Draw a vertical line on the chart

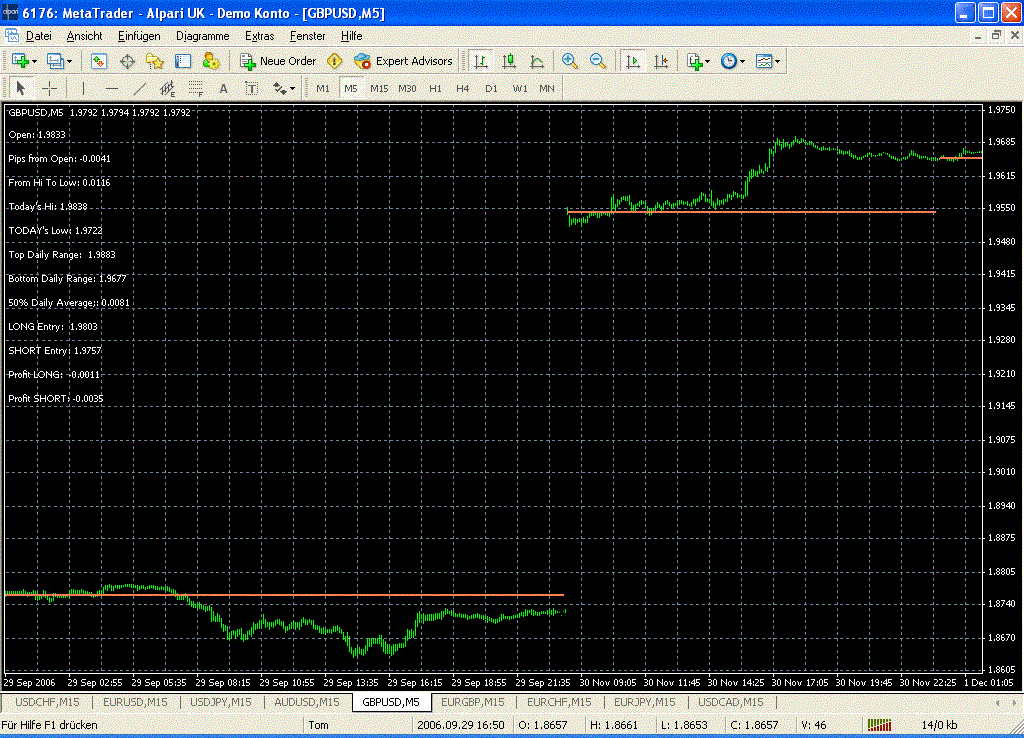[x=84, y=88]
